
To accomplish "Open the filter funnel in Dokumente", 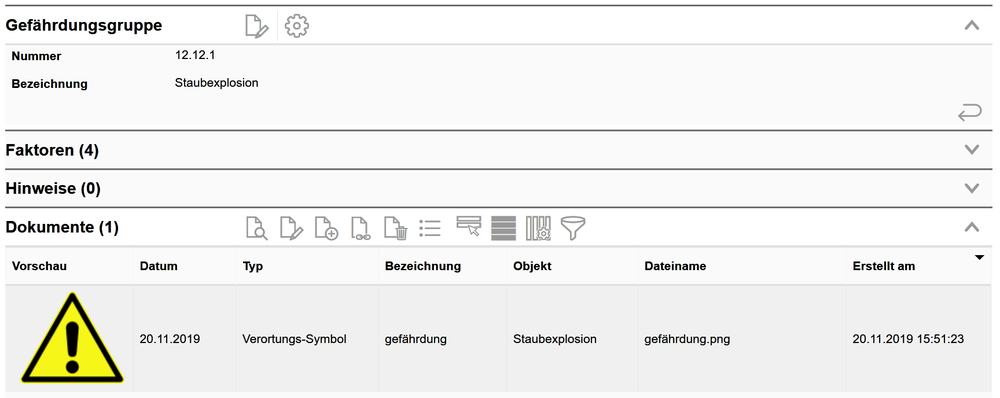I will 573,228.
